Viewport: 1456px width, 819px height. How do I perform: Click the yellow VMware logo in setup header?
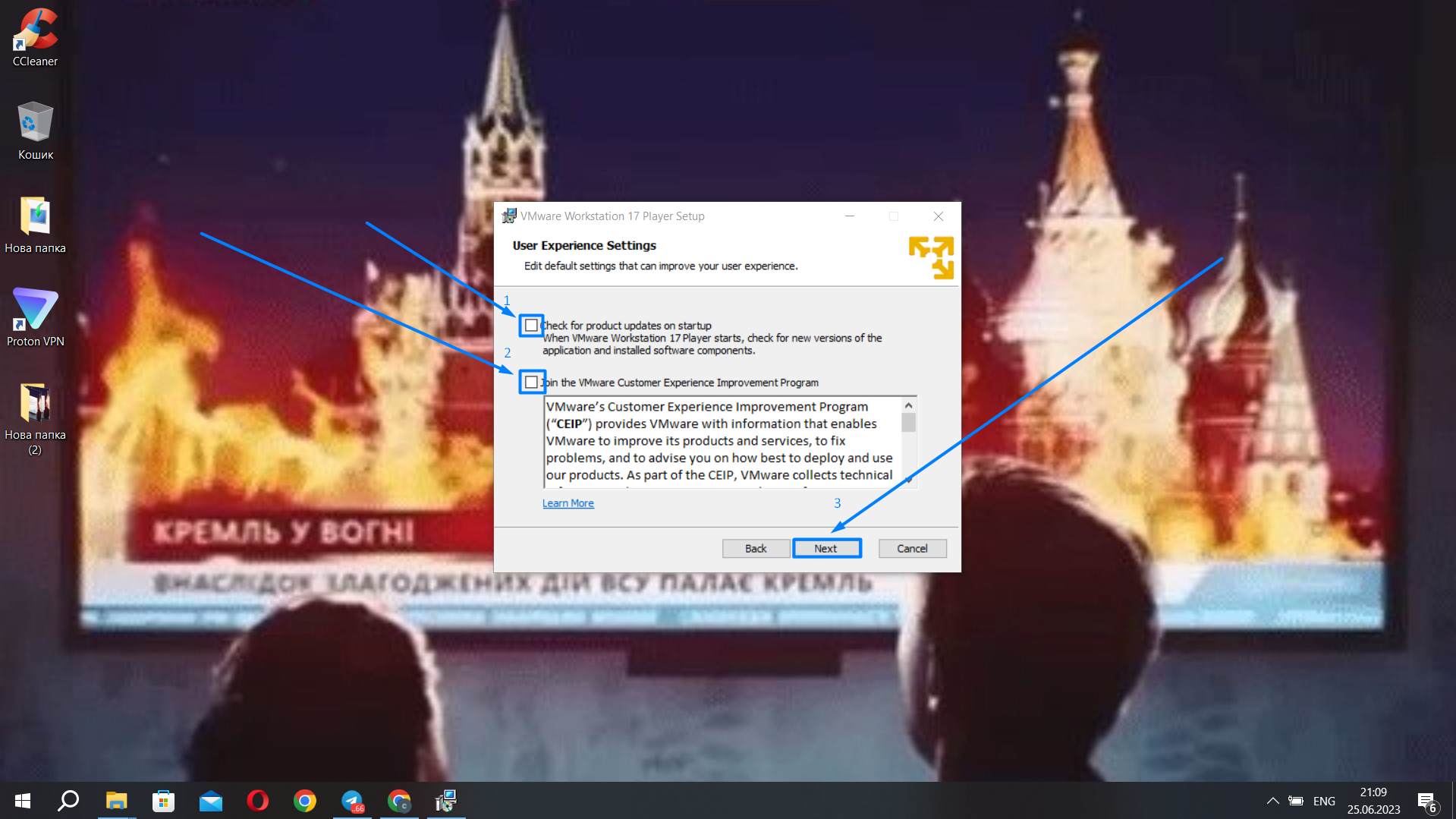tap(931, 258)
